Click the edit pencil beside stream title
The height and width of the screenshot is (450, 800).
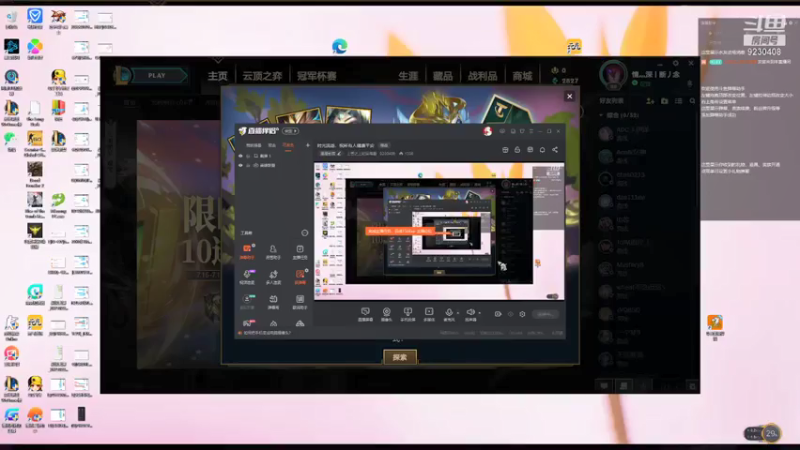(339, 154)
